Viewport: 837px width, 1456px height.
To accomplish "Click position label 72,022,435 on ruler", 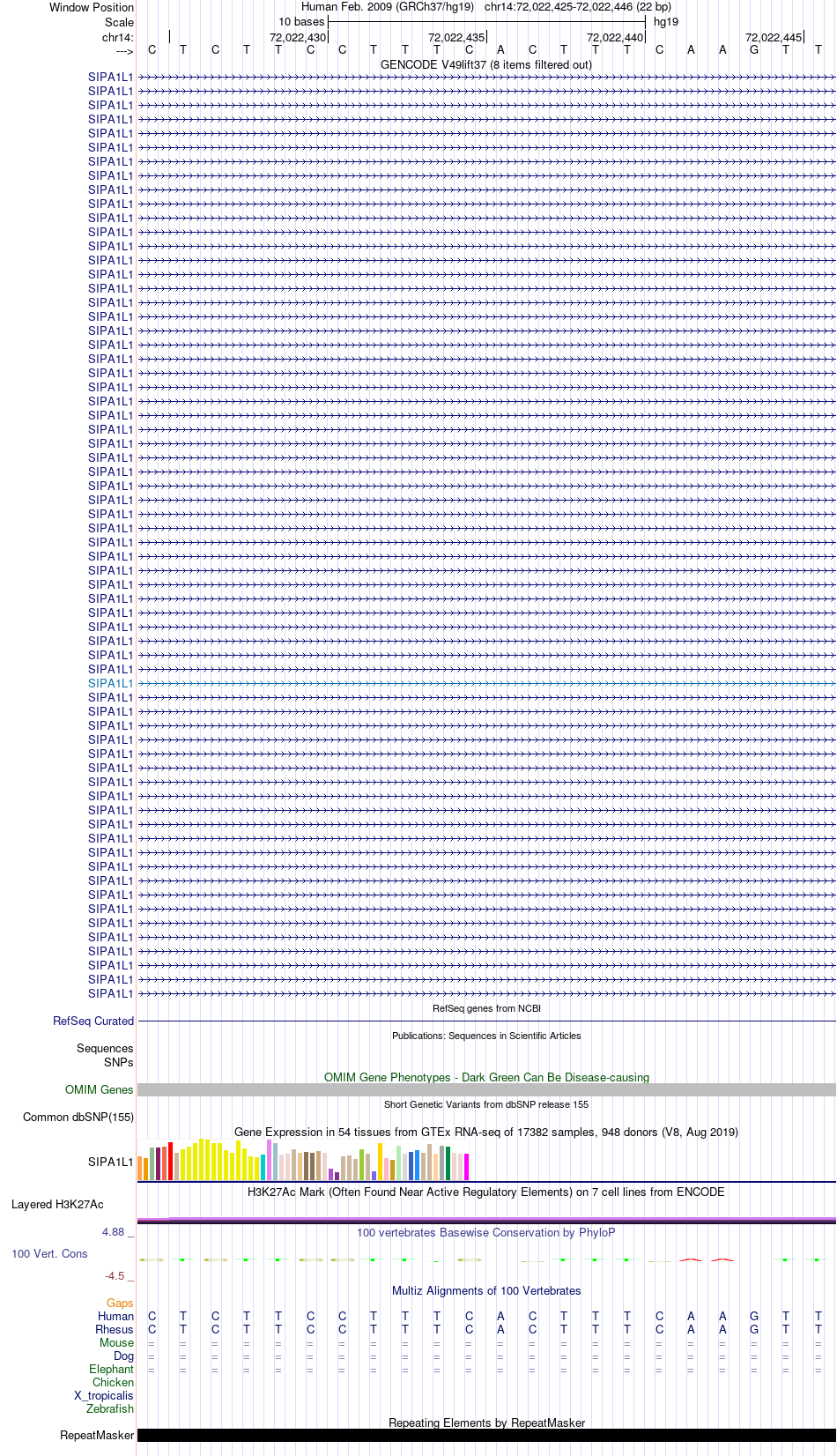I will [x=456, y=38].
